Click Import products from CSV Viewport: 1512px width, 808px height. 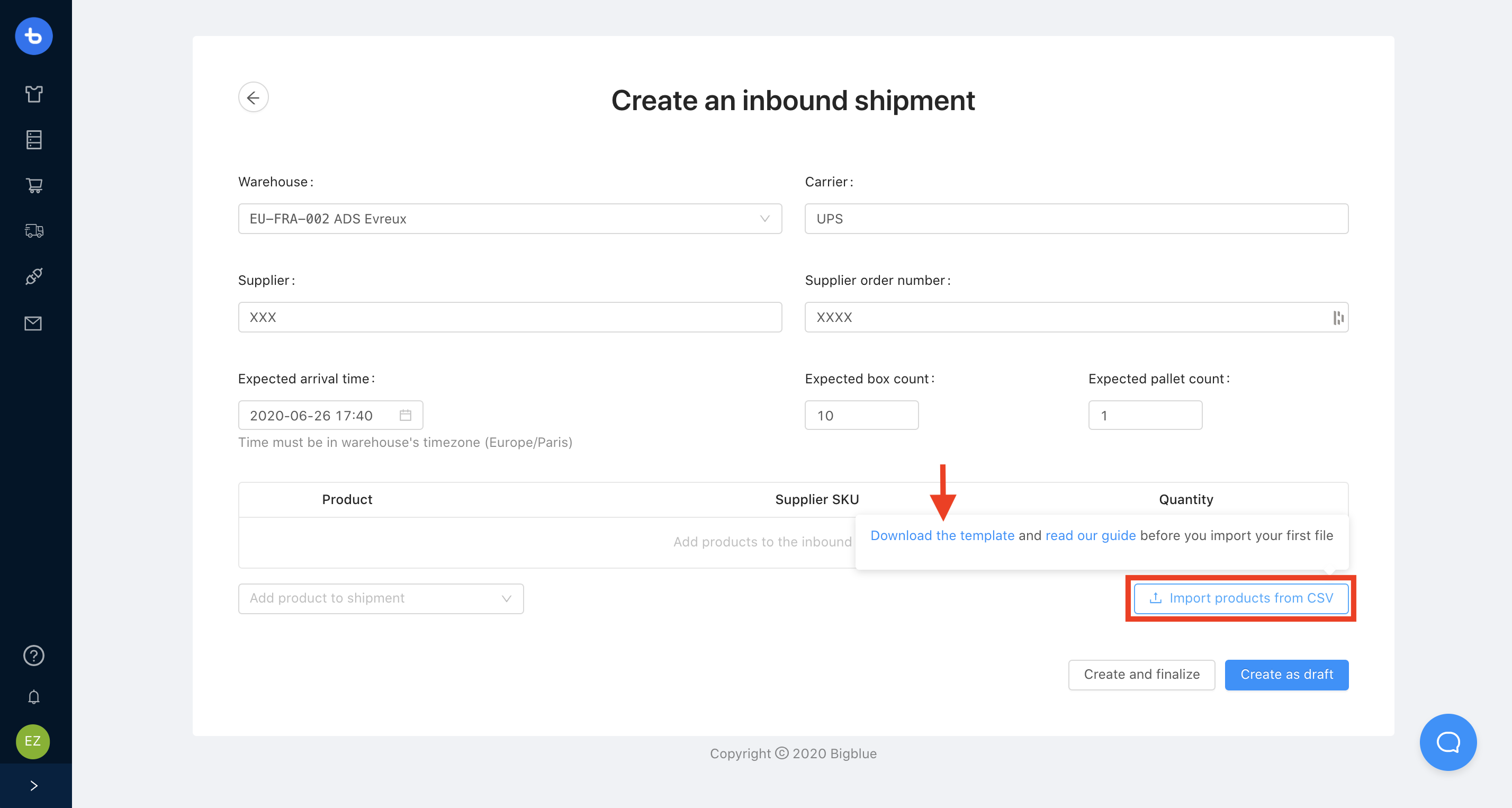[x=1240, y=598]
